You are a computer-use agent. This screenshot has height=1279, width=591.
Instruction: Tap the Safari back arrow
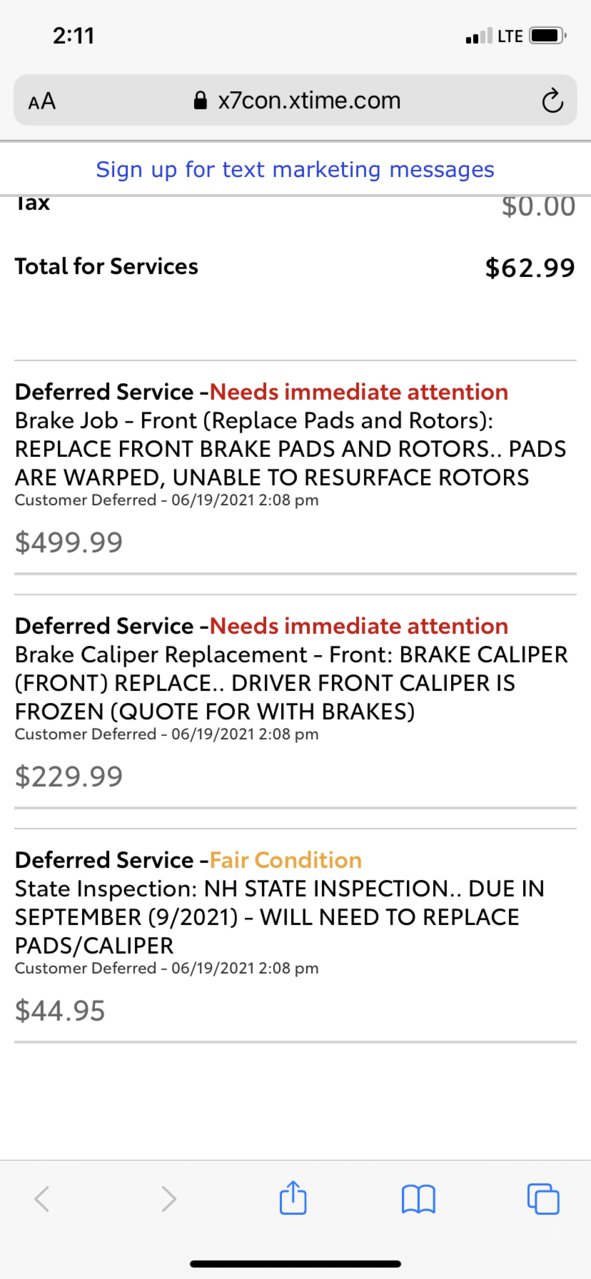point(42,1198)
